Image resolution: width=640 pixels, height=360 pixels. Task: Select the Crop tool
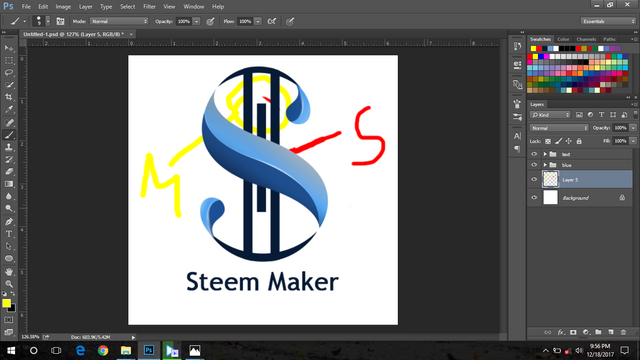tap(9, 97)
